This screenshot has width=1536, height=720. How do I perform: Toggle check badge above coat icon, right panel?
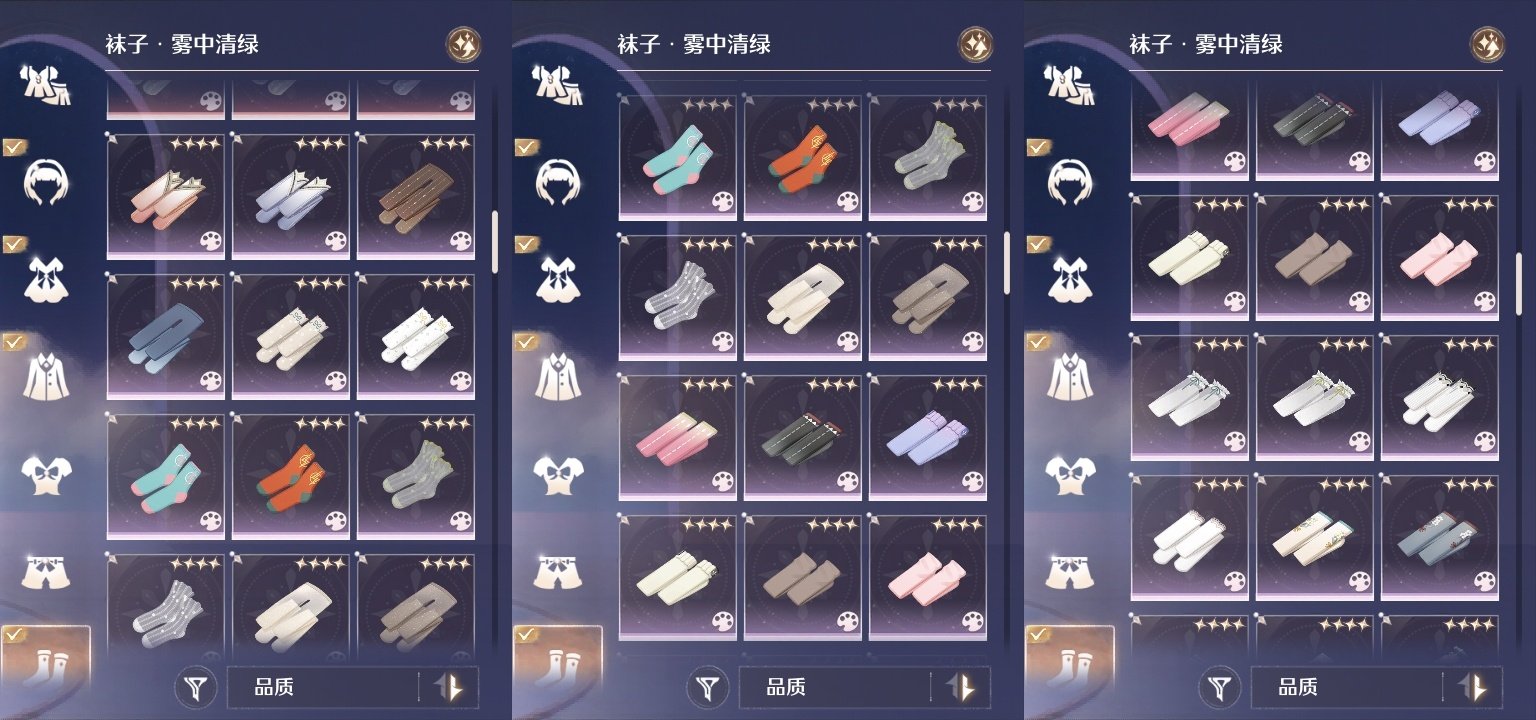pyautogui.click(x=1038, y=341)
